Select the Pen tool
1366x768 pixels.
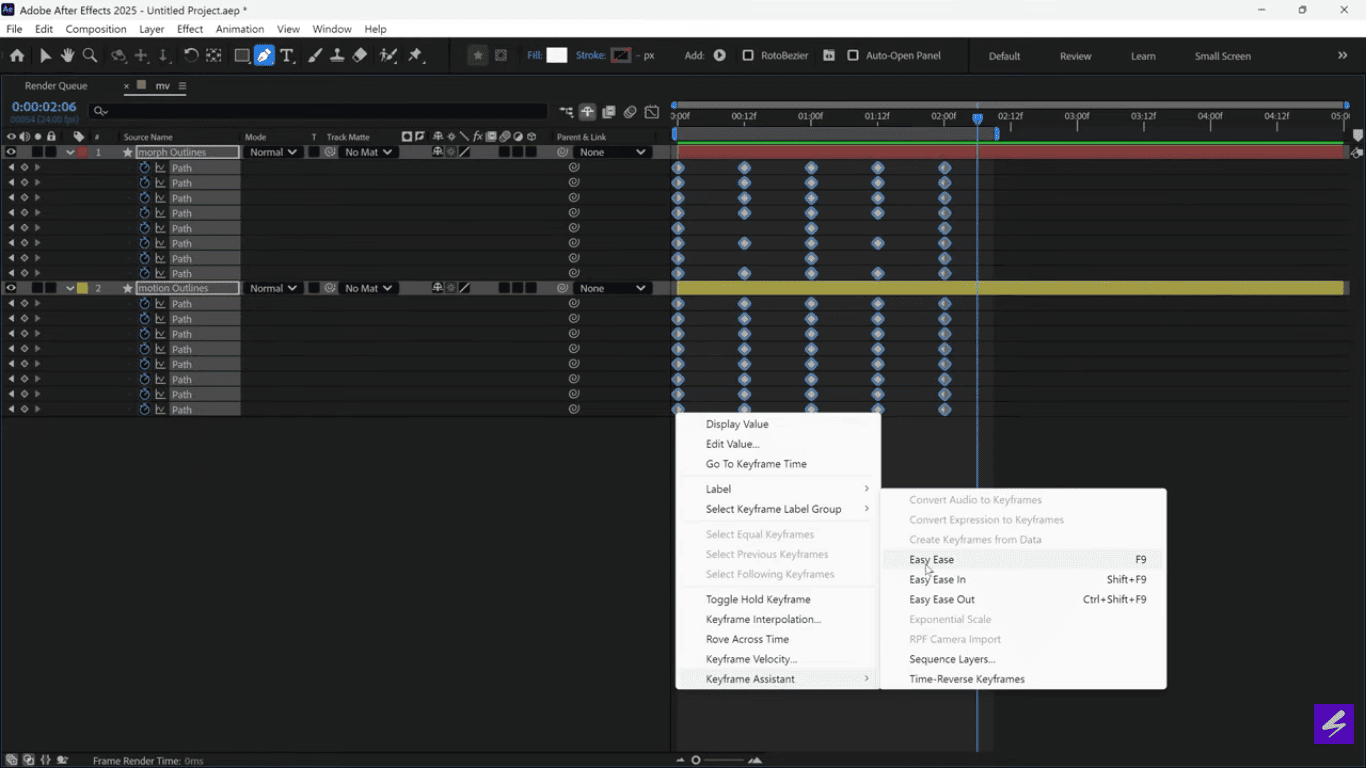tap(264, 56)
